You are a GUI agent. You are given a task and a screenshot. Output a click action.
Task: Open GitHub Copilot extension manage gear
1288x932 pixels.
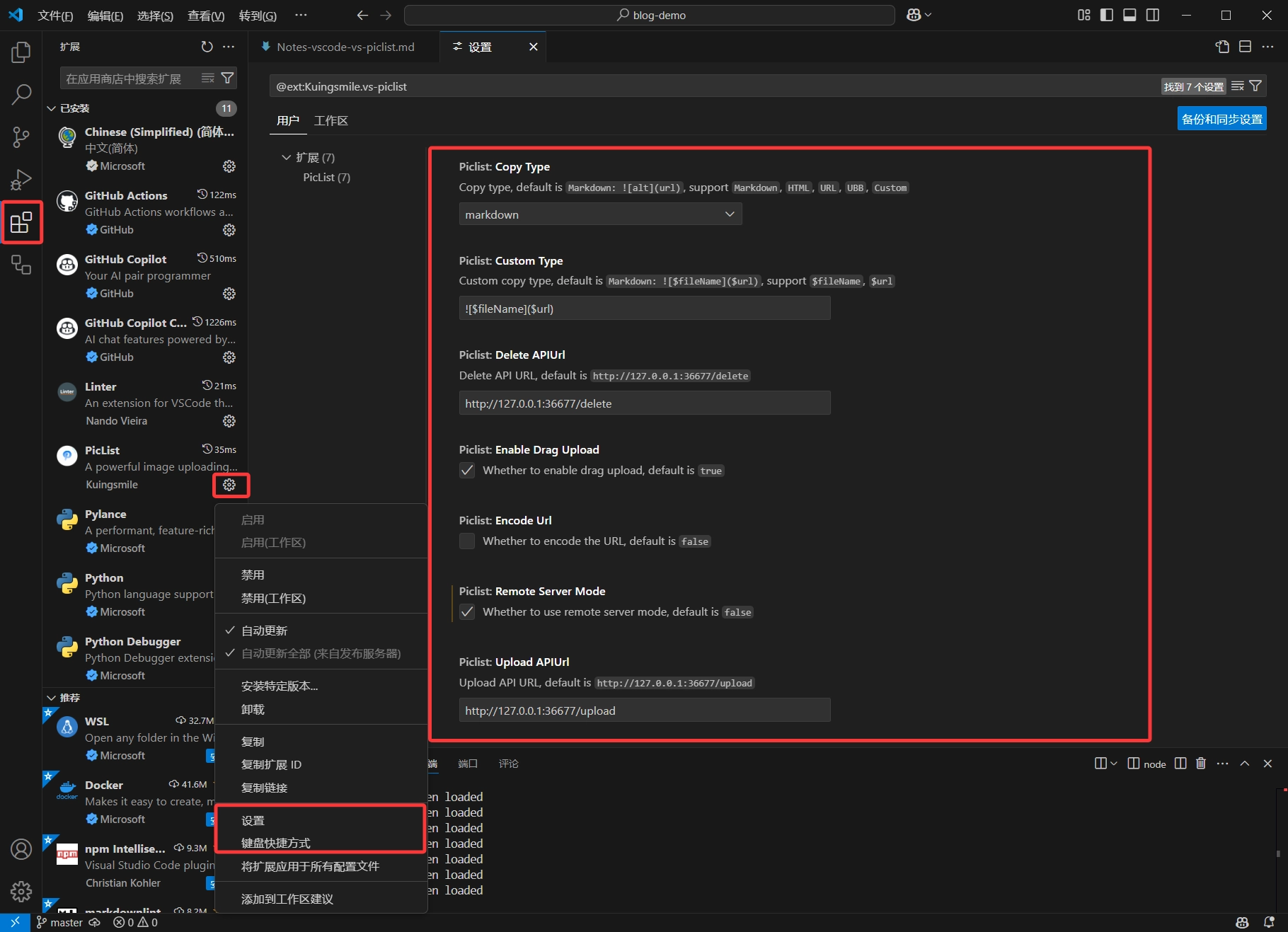pyautogui.click(x=229, y=294)
